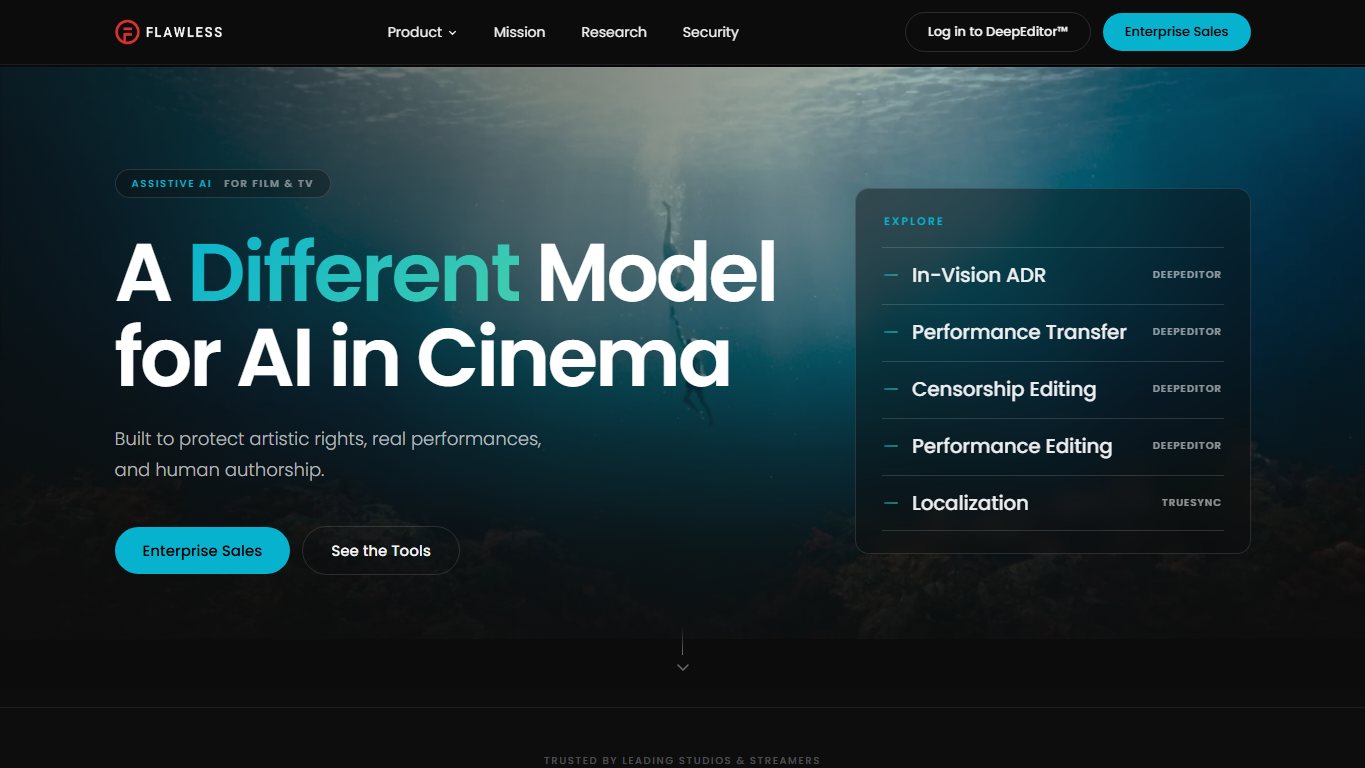Click the DEEPEDITOR label beside In-Vision ADR
1365x768 pixels.
pos(1187,275)
